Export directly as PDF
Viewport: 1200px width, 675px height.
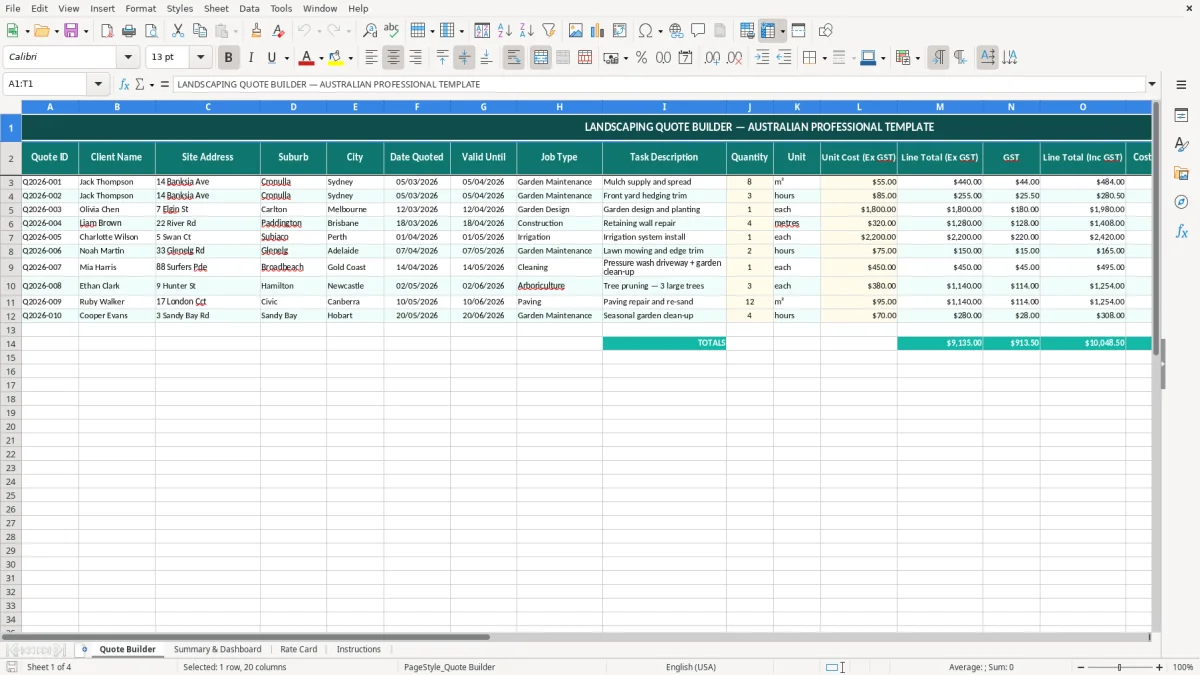pos(107,31)
